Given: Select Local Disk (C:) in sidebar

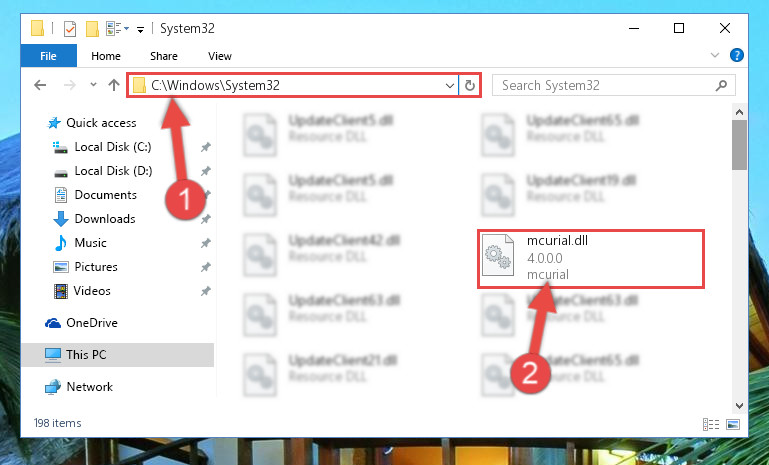Looking at the screenshot, I should tap(113, 147).
